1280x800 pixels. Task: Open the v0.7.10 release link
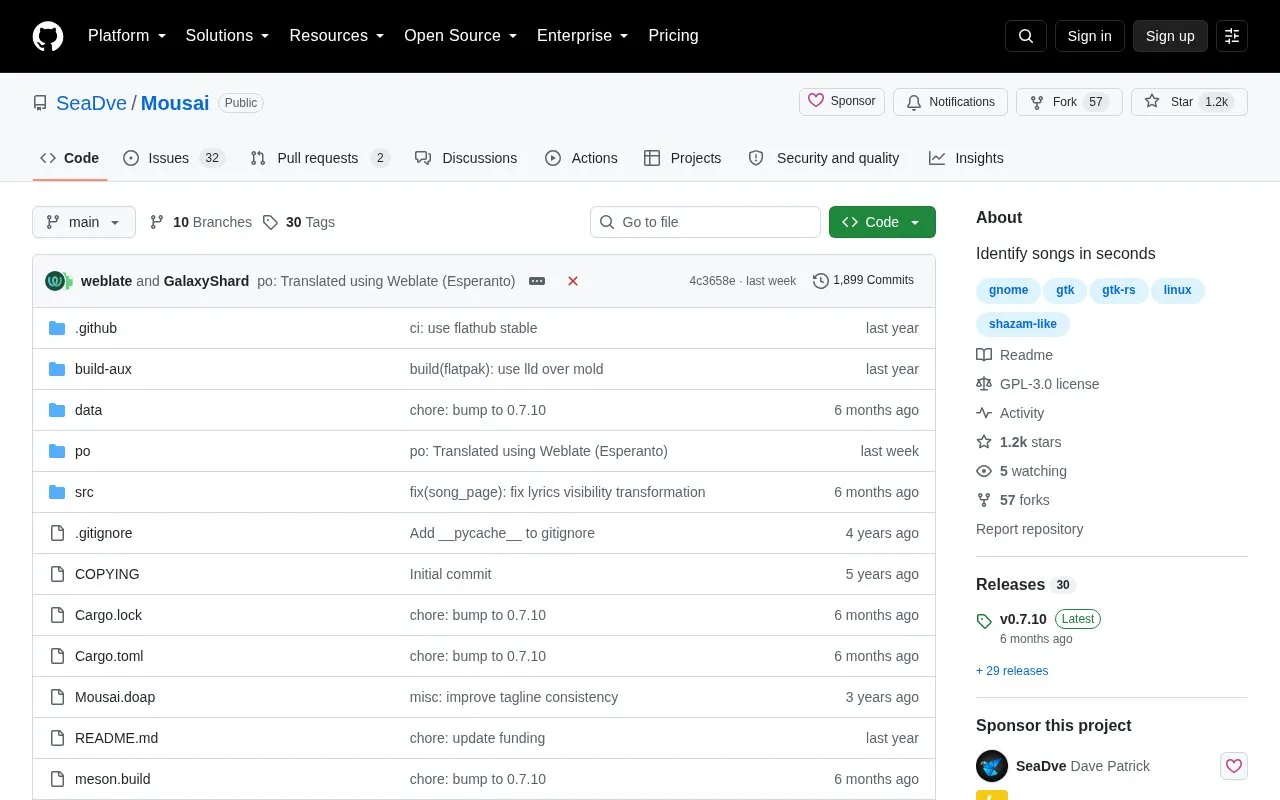coord(1023,619)
